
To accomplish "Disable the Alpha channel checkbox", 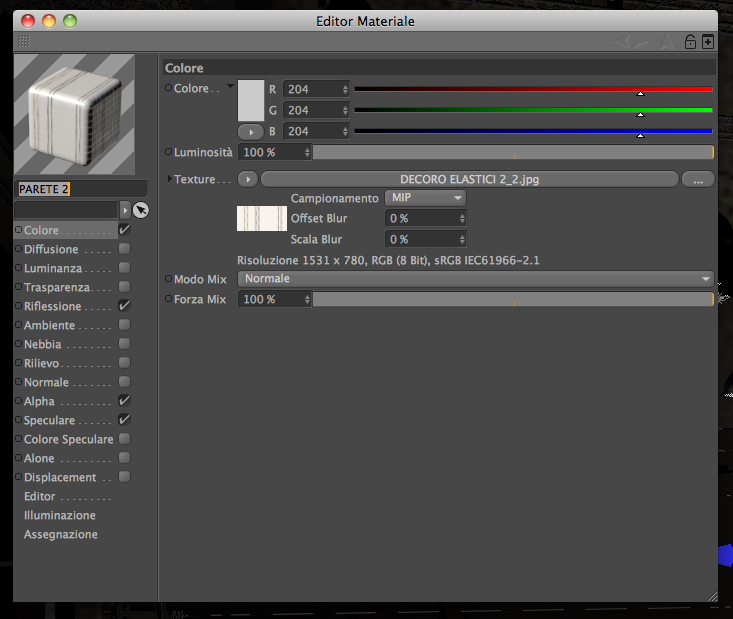I will [124, 401].
